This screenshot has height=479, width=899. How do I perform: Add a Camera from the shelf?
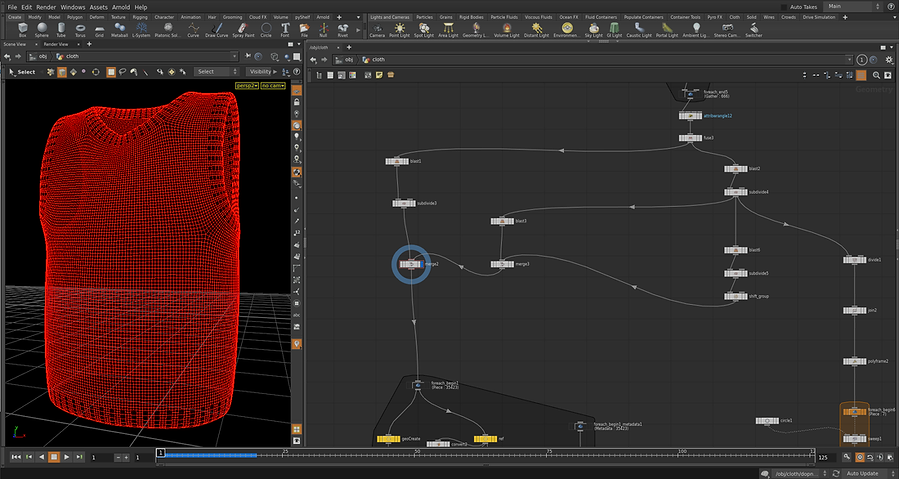(377, 30)
